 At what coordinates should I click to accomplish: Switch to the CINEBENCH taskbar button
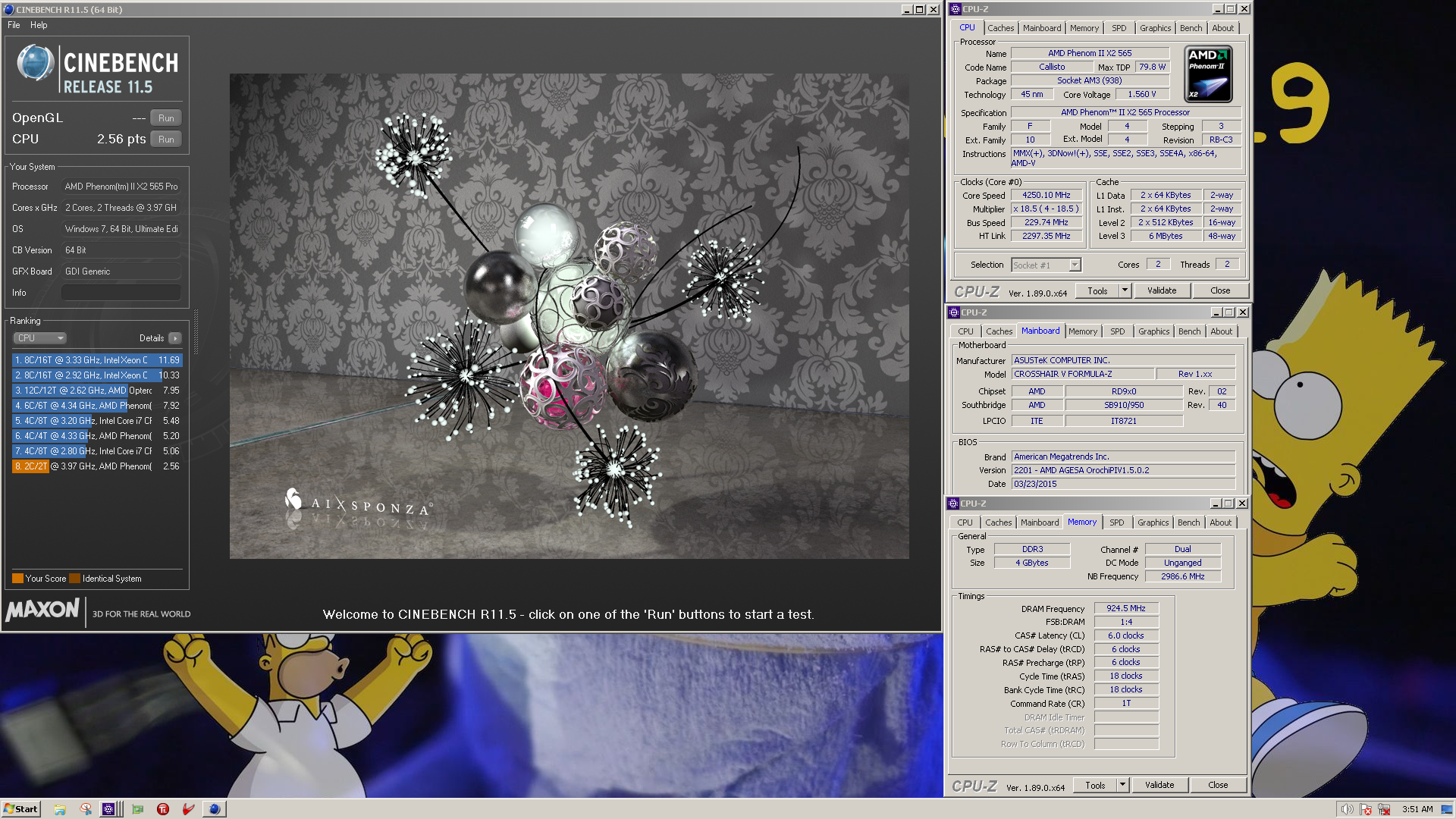click(215, 809)
